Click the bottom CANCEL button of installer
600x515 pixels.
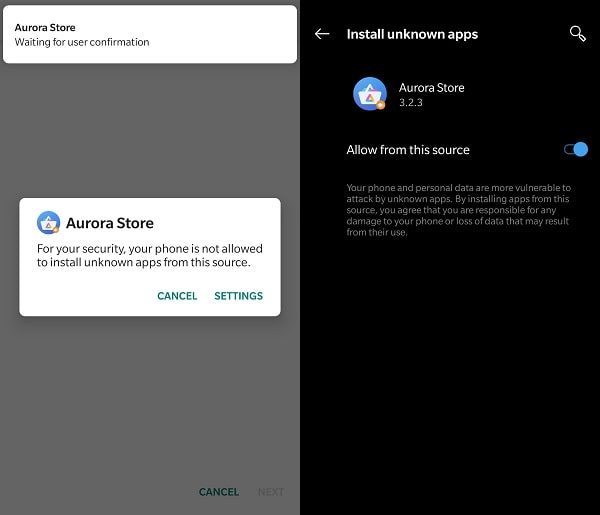219,492
